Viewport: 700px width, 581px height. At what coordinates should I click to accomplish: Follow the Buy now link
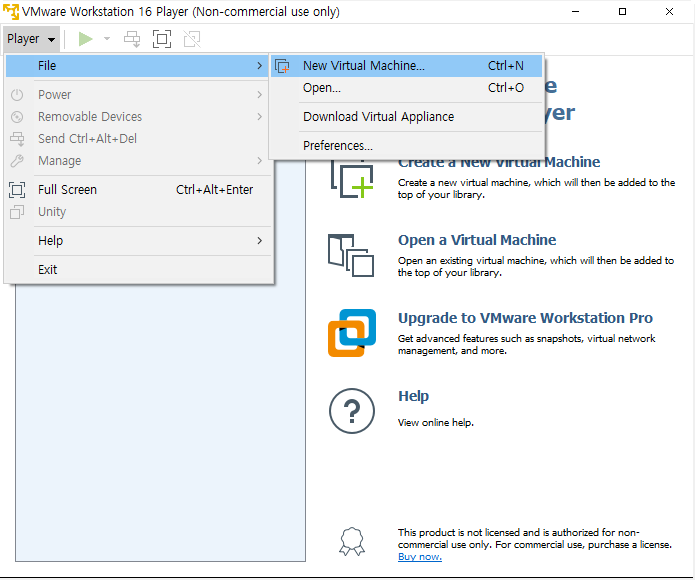pos(420,557)
